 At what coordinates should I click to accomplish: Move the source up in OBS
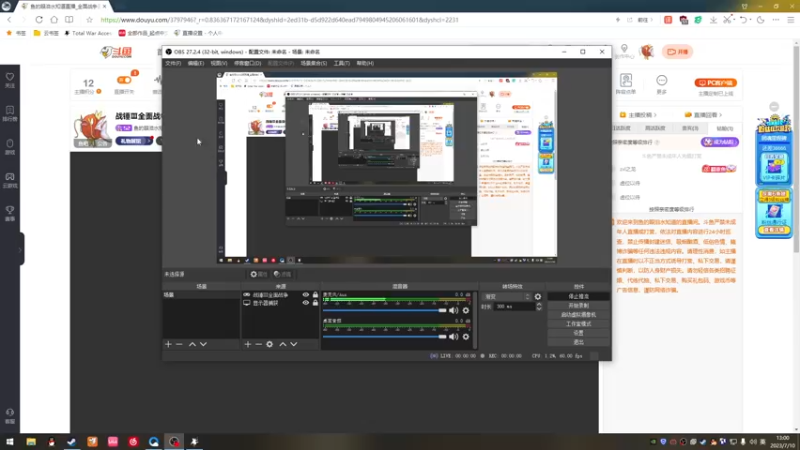(283, 344)
